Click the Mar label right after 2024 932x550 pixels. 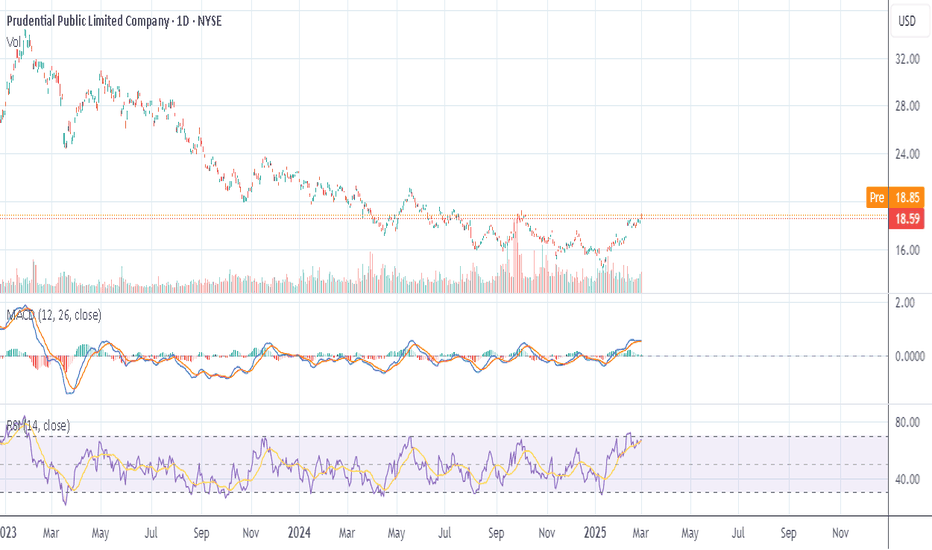[x=347, y=533]
